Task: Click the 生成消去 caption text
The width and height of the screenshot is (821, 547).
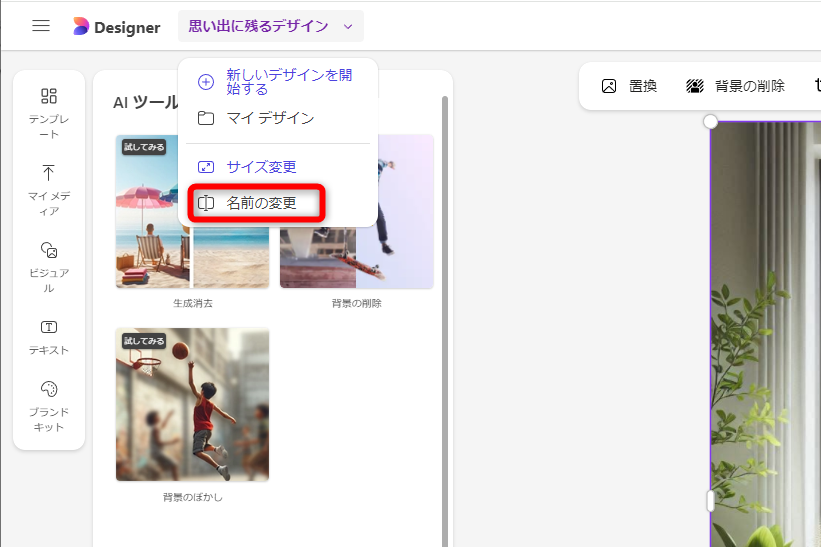Action: tap(193, 303)
